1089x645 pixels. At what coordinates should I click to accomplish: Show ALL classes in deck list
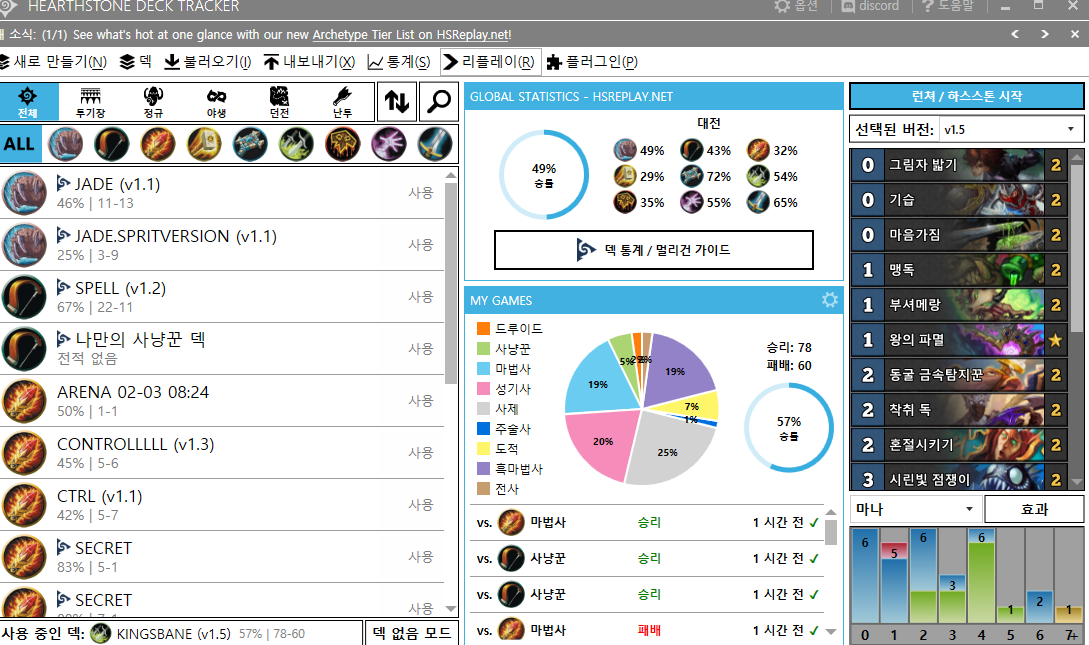click(x=19, y=144)
